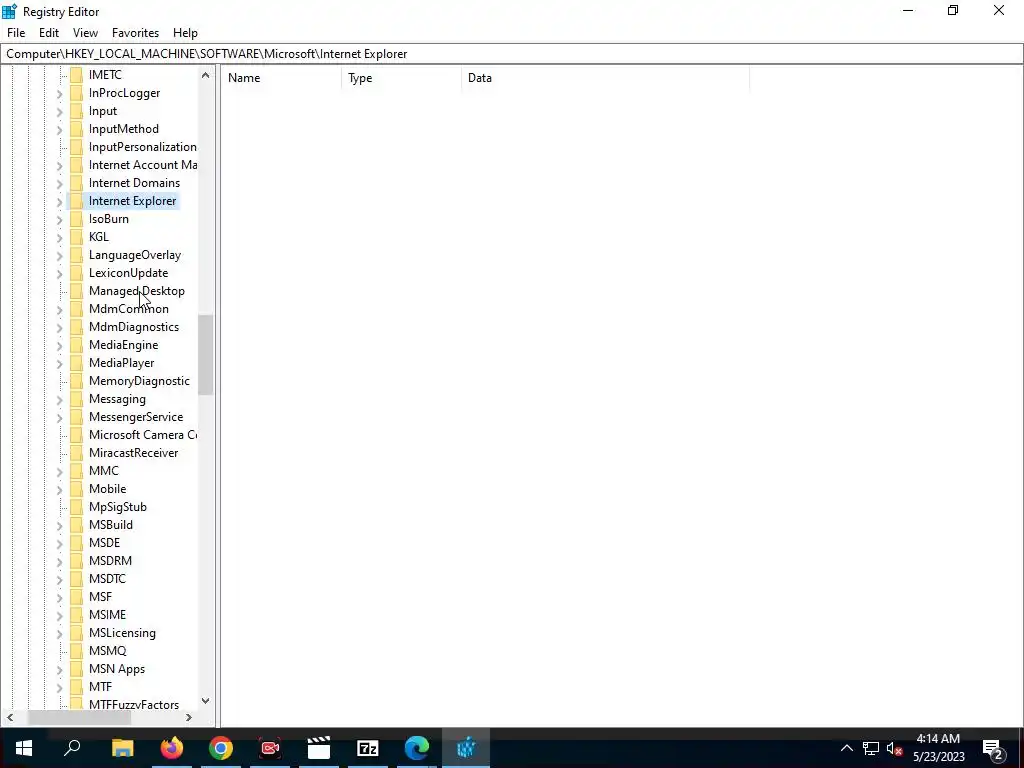The height and width of the screenshot is (768, 1024).
Task: Open the Action Center notifications
Action: [x=993, y=748]
